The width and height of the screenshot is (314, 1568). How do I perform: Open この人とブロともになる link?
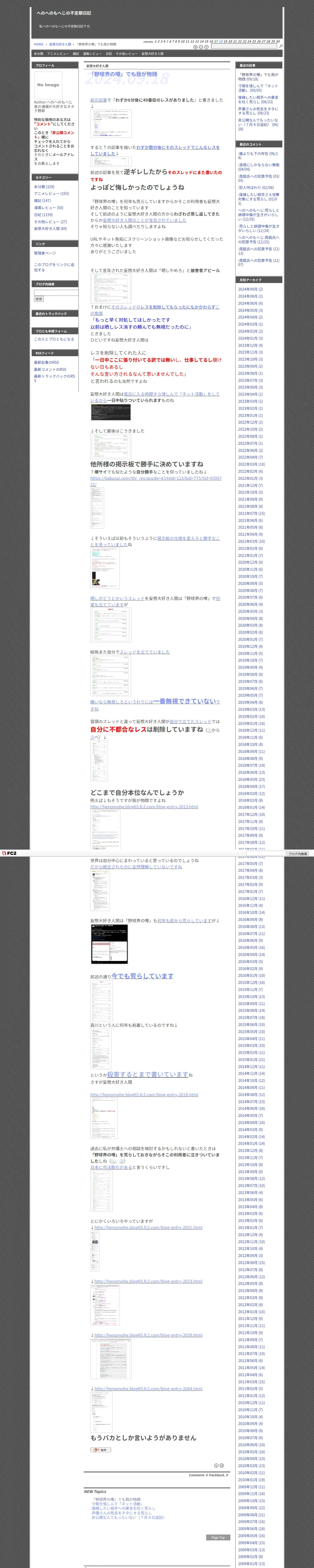point(54,339)
